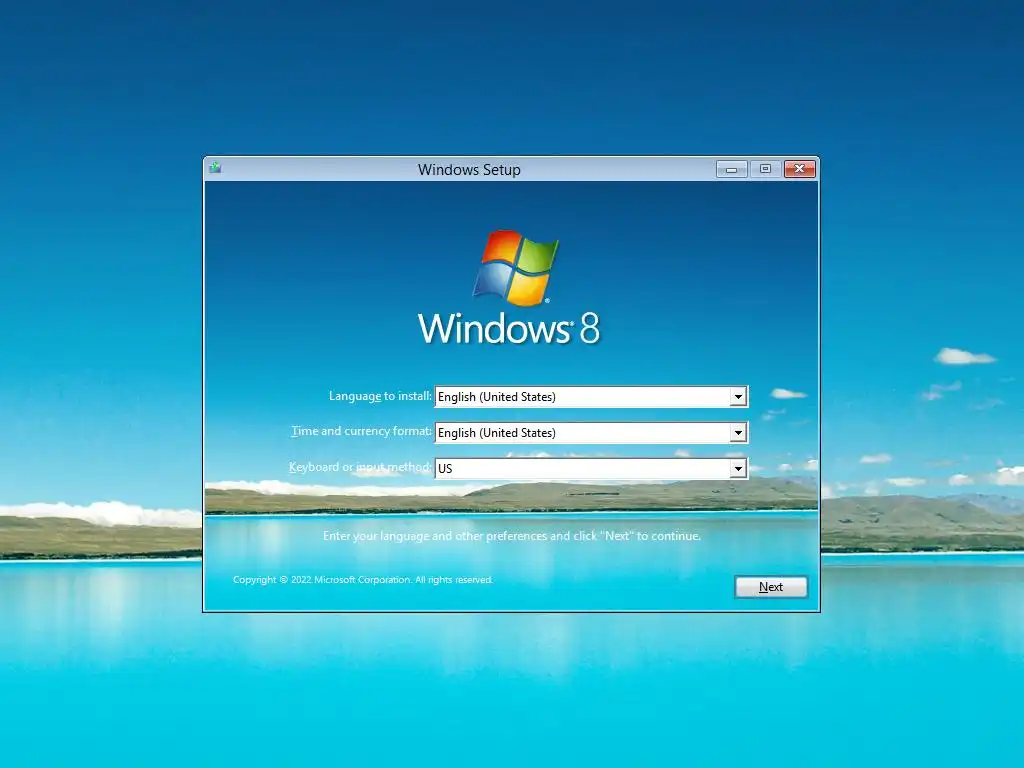This screenshot has width=1024, height=768.
Task: Click the Windows Setup title text
Action: tap(469, 170)
